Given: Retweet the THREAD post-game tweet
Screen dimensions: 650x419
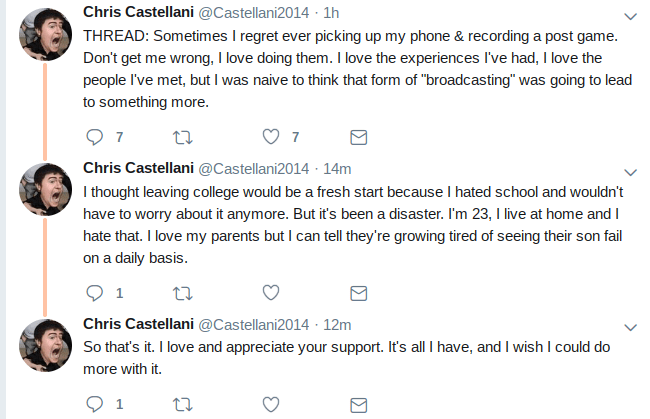Looking at the screenshot, I should [183, 136].
